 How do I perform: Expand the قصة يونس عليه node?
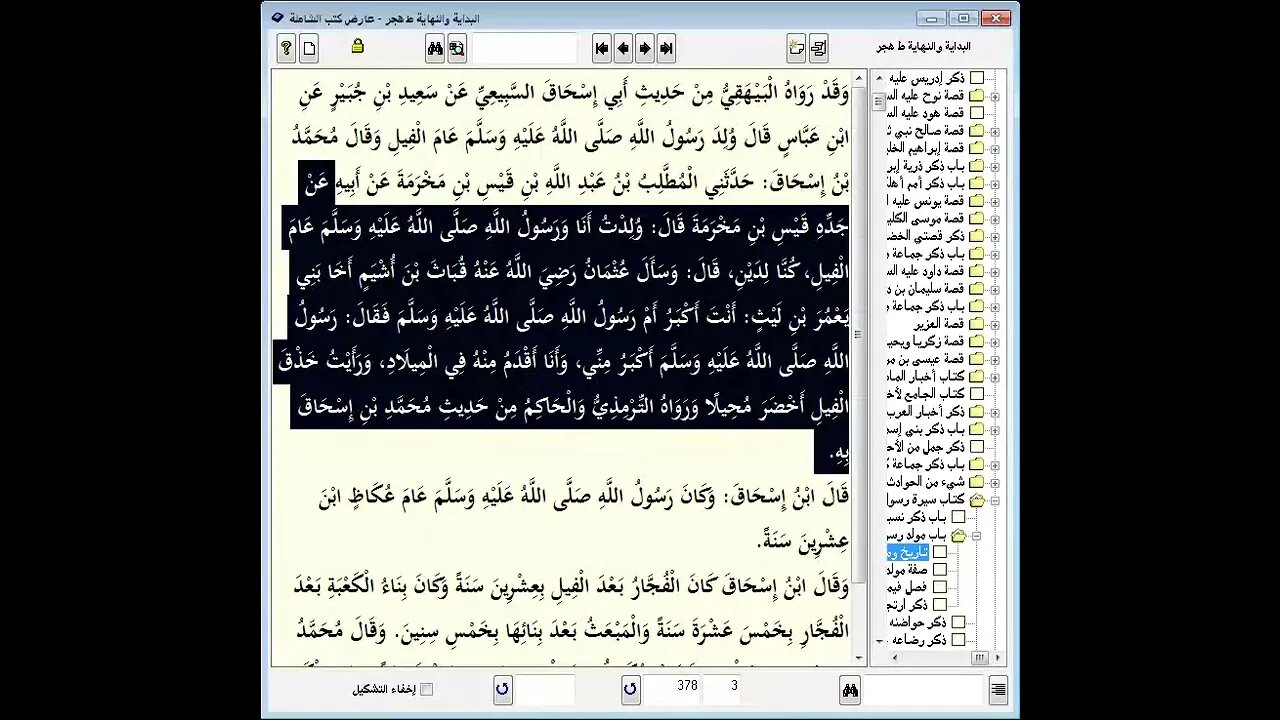click(x=995, y=201)
